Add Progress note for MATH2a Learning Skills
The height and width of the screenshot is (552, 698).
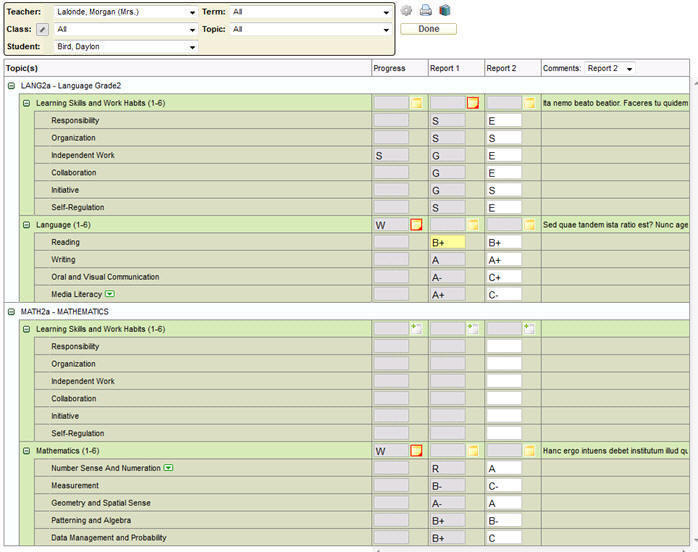point(417,328)
